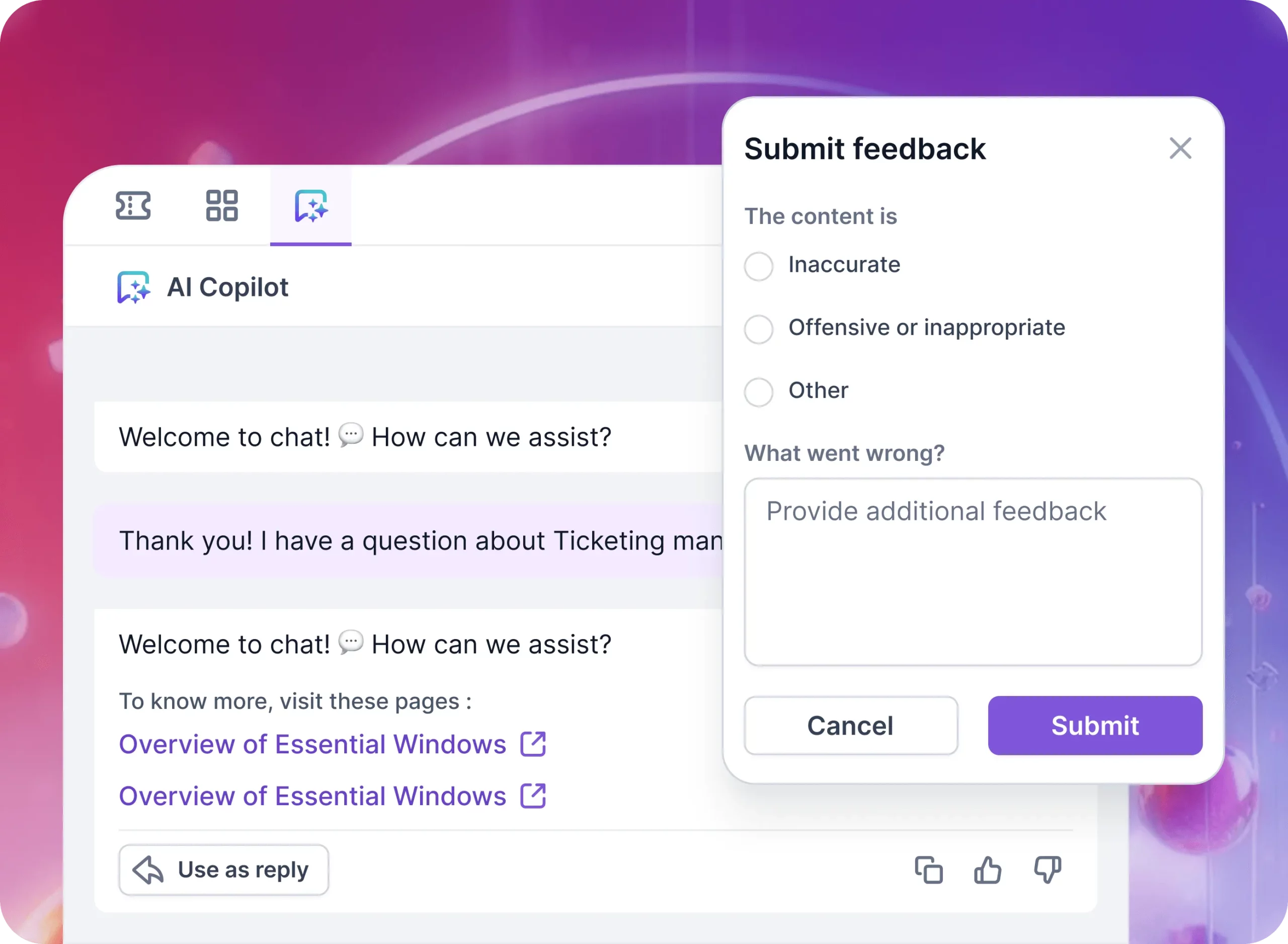Select Offensive or inappropriate option
The image size is (1288, 944).
click(x=759, y=329)
